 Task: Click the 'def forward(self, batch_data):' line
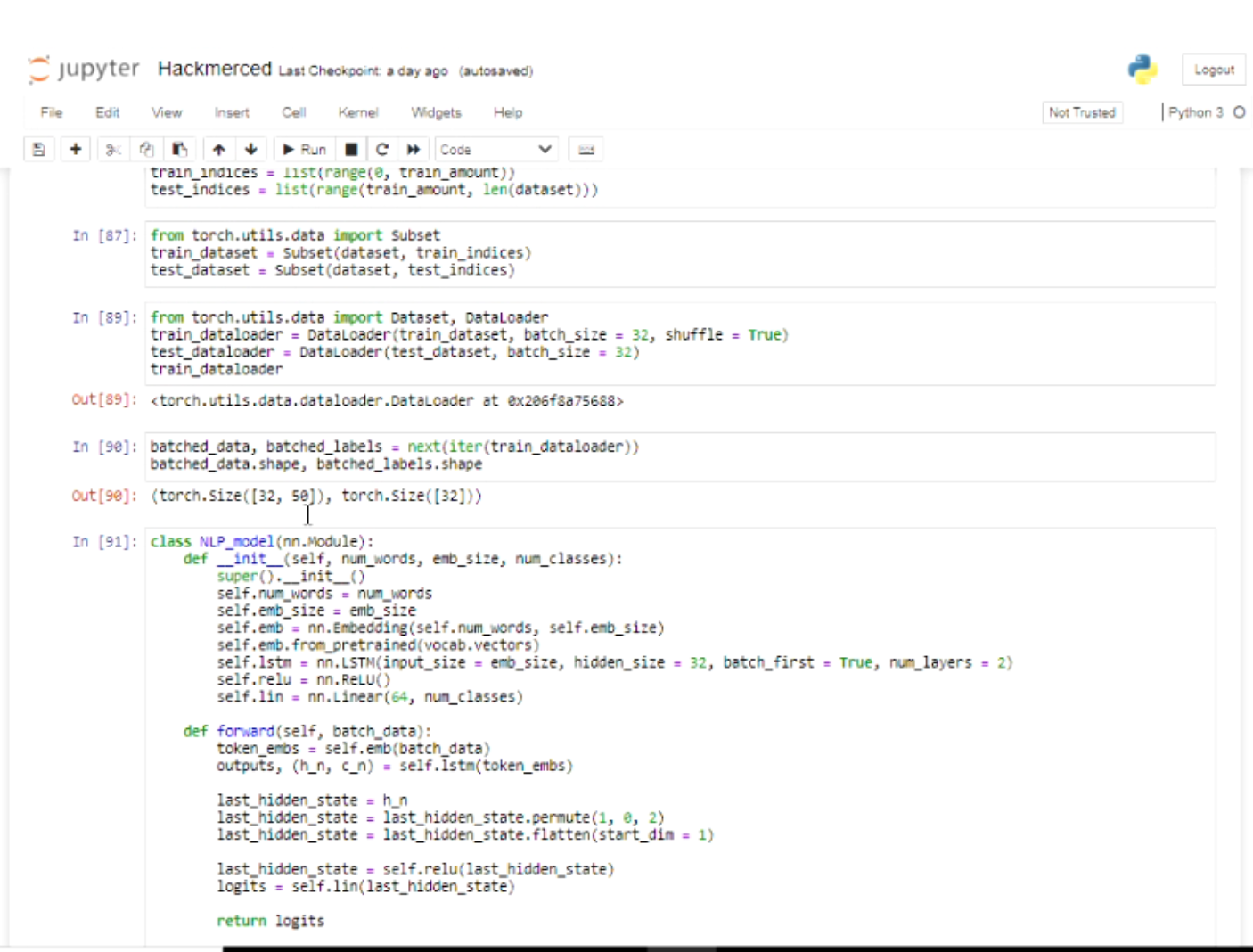pos(307,731)
